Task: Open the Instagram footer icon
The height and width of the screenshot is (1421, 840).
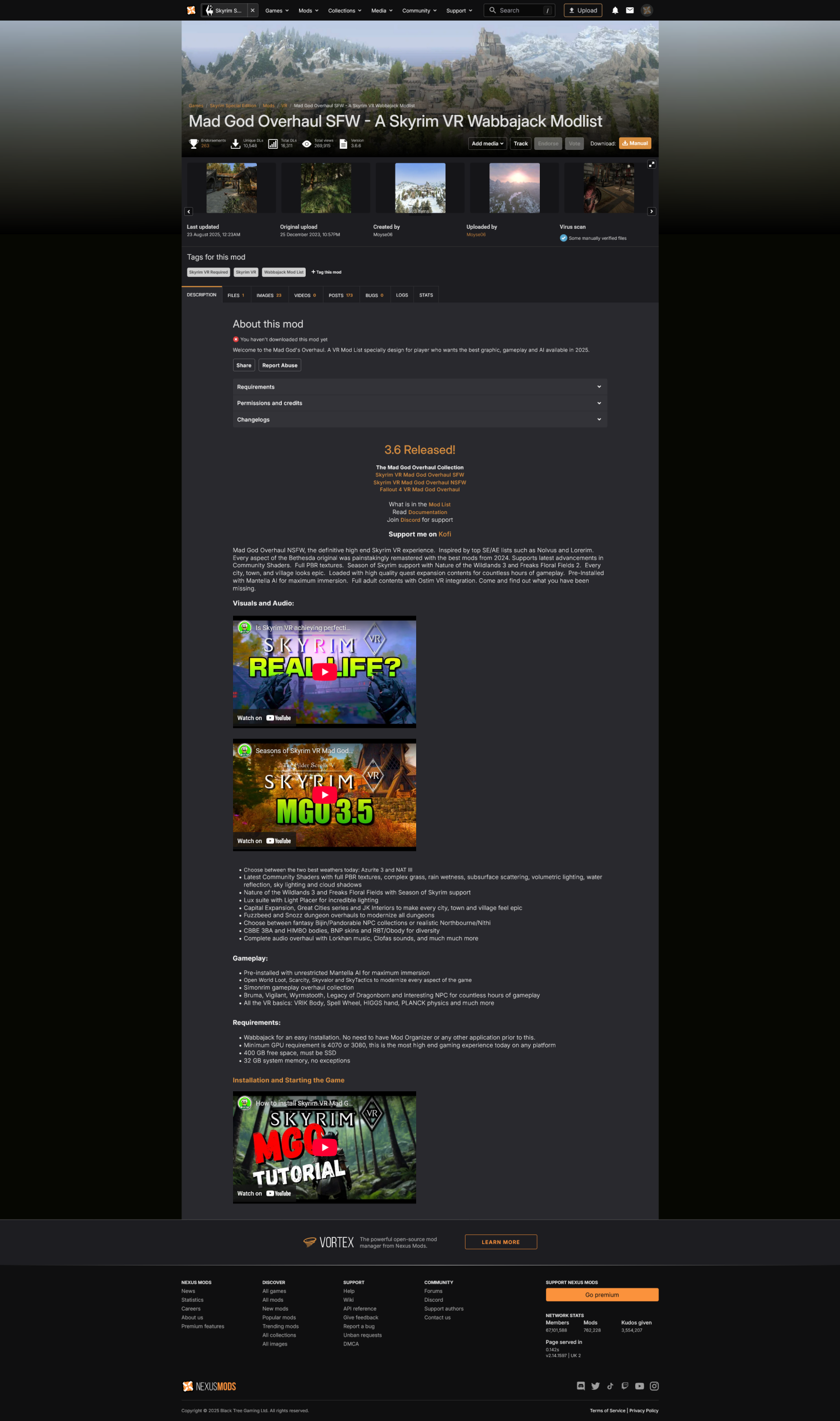Action: [654, 1386]
